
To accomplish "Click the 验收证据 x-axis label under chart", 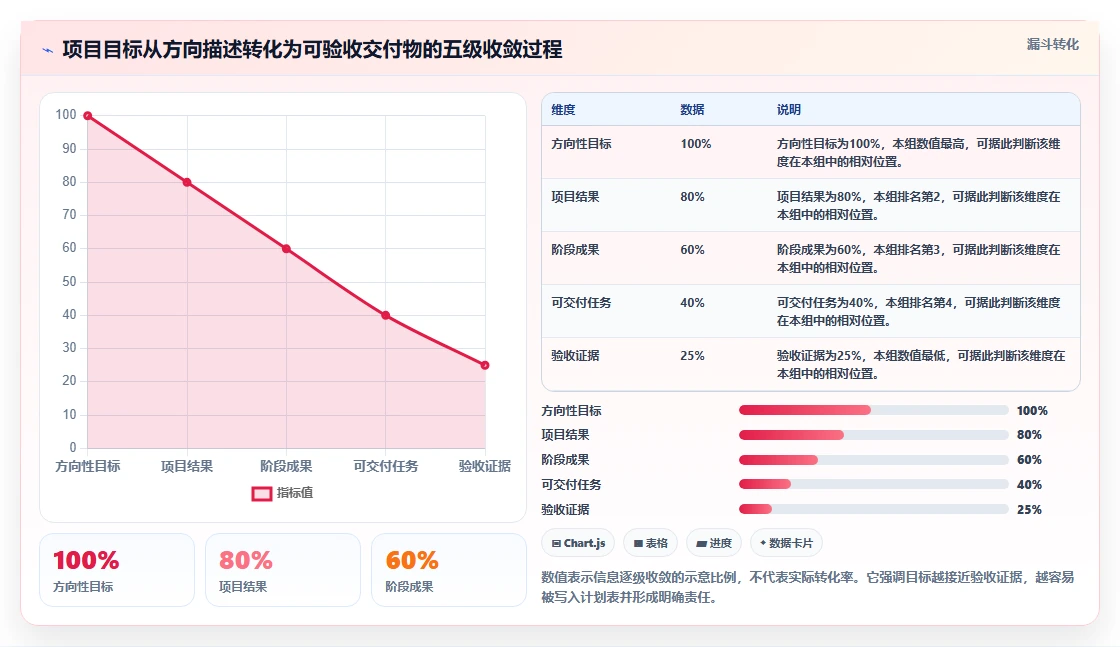I will tap(485, 466).
